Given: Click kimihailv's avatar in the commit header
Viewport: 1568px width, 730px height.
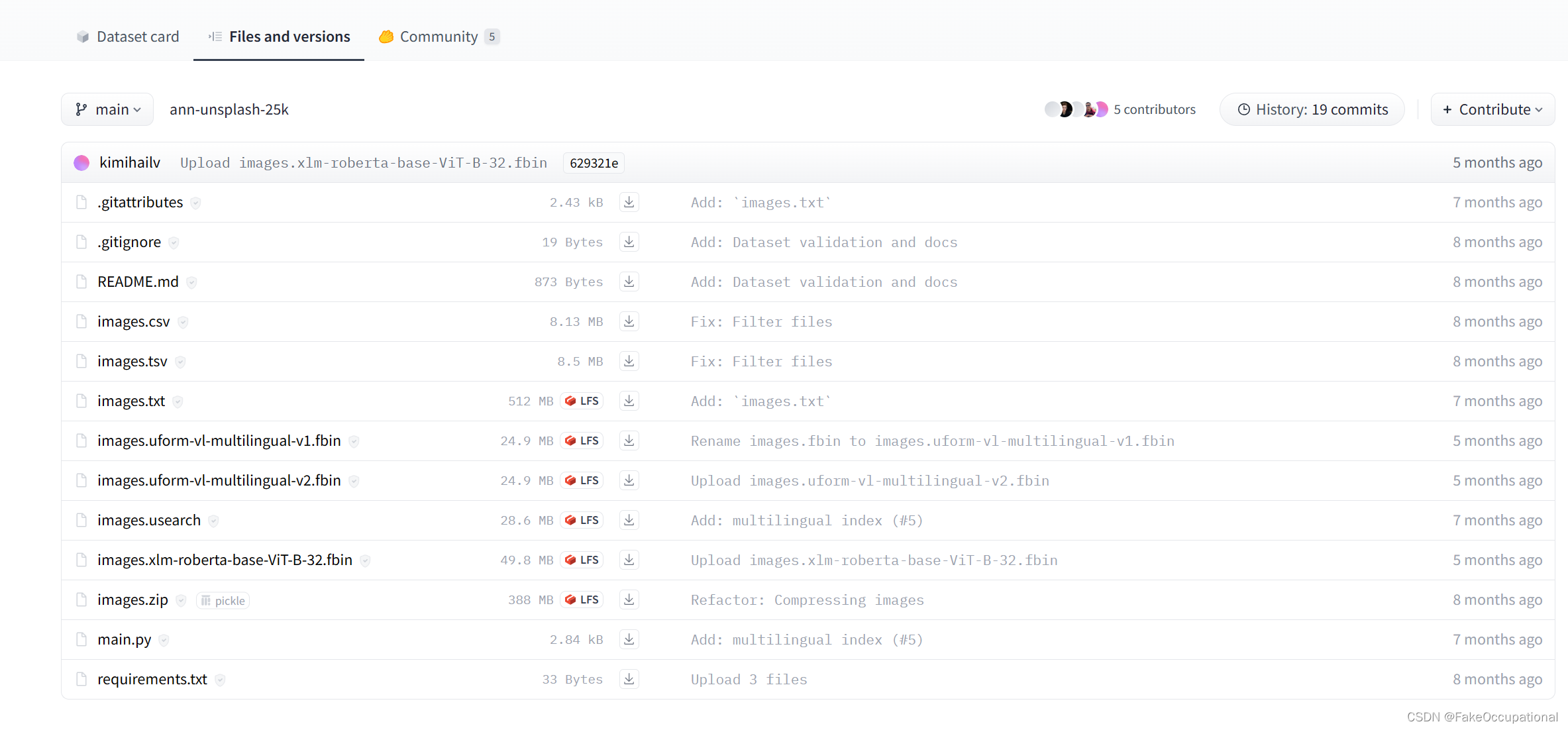Looking at the screenshot, I should (81, 163).
